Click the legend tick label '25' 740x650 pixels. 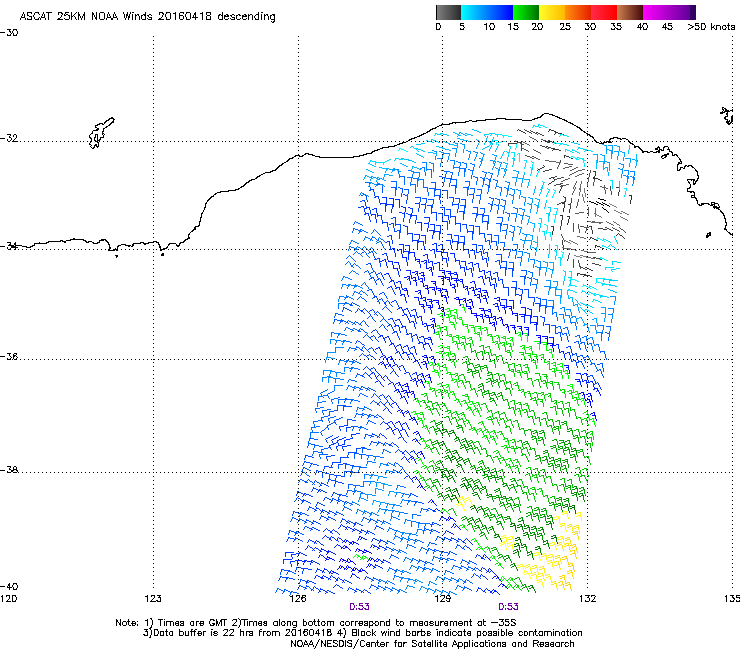(565, 27)
